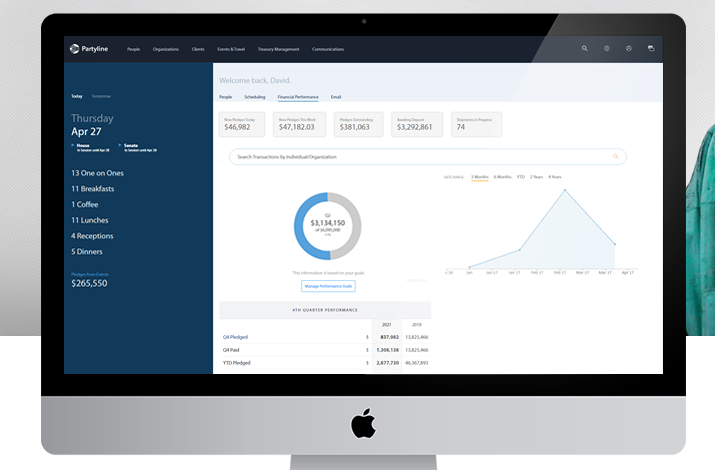The width and height of the screenshot is (715, 470).
Task: Click the House session flag icon
Action: pos(73,145)
